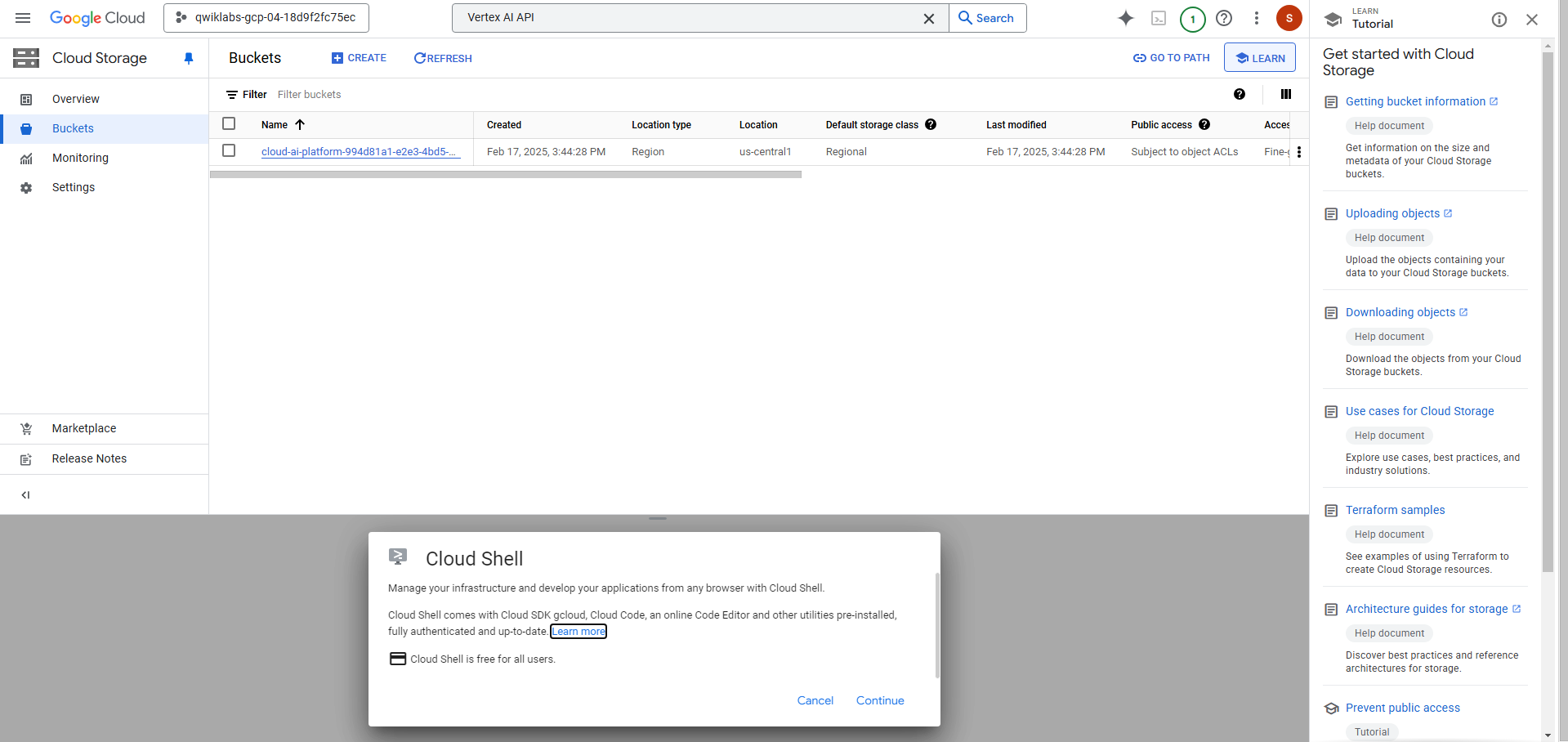Viewport: 1568px width, 742px height.
Task: Go to Overview in the sidebar
Action: click(105, 99)
